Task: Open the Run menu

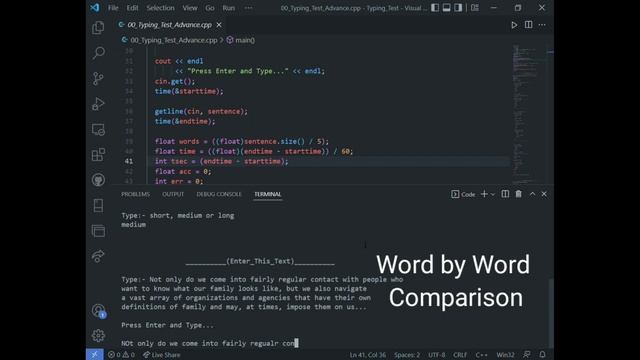Action: [x=229, y=8]
